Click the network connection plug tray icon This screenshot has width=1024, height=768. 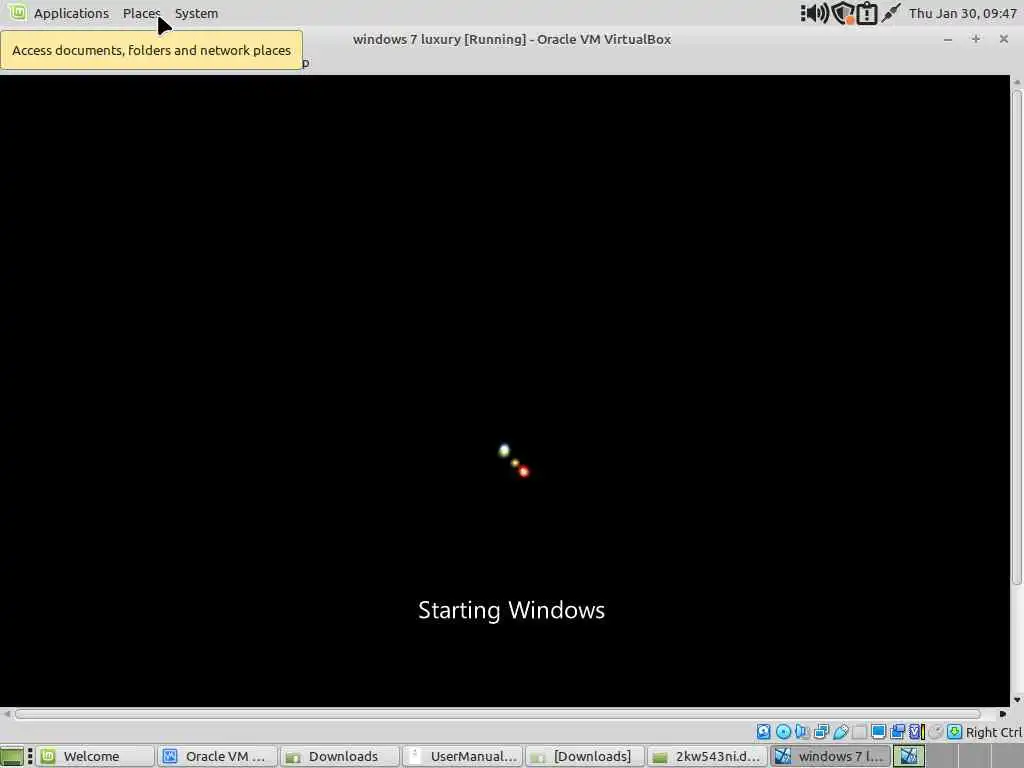(891, 12)
